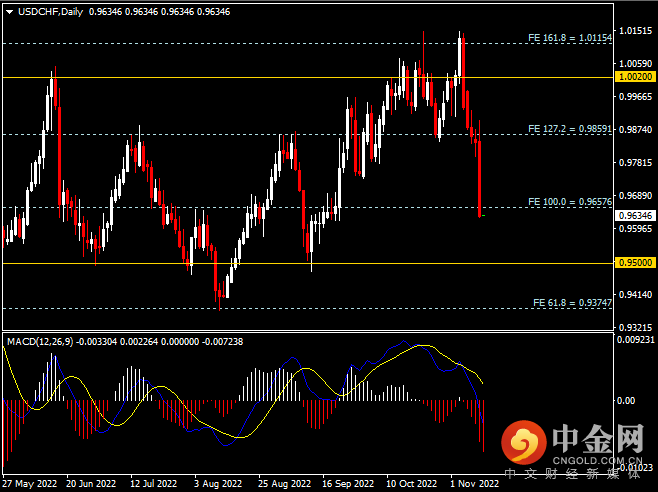Click the 0.97815 price axis value
This screenshot has height=492, width=658.
(x=636, y=163)
